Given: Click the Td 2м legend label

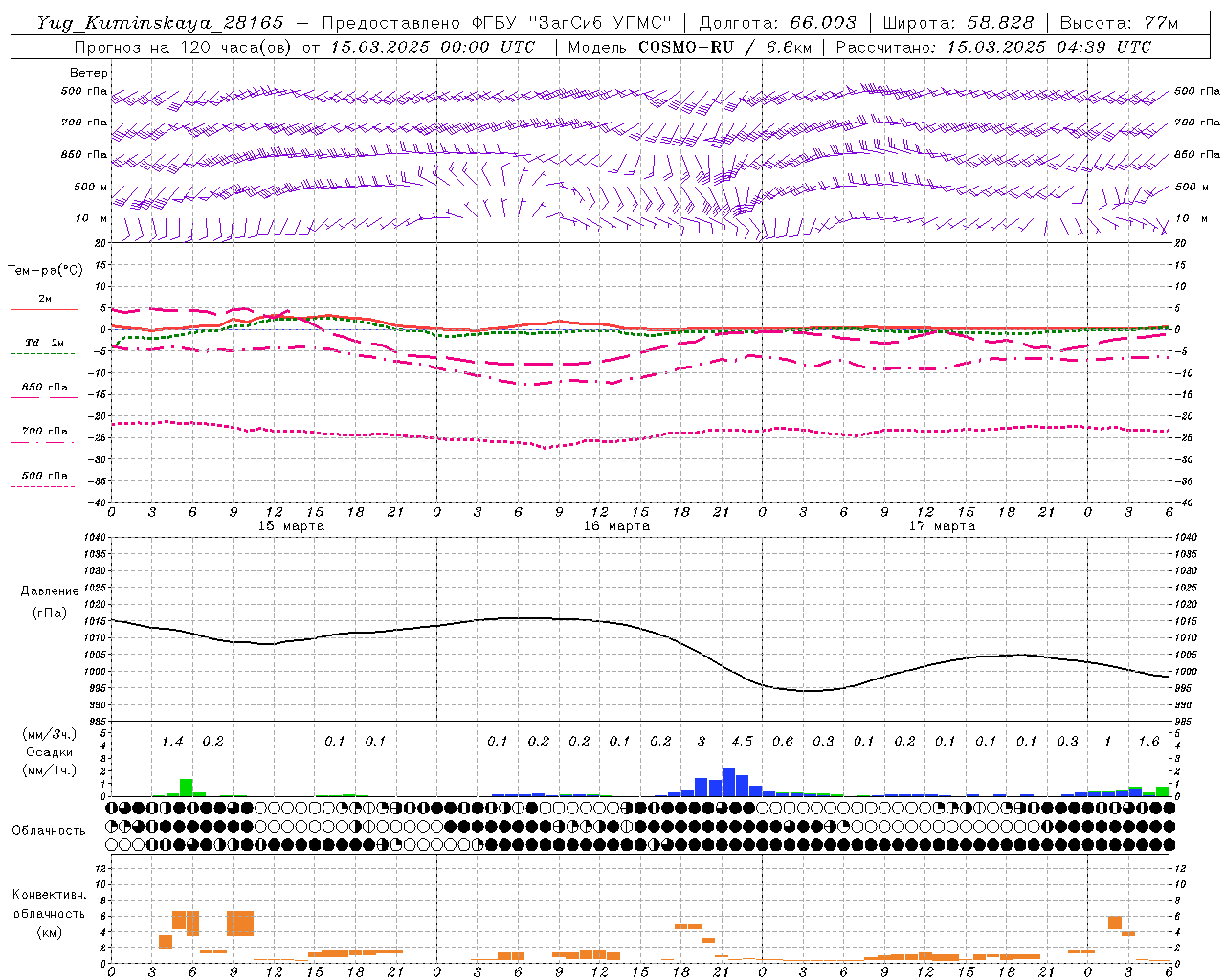Looking at the screenshot, I should (44, 343).
